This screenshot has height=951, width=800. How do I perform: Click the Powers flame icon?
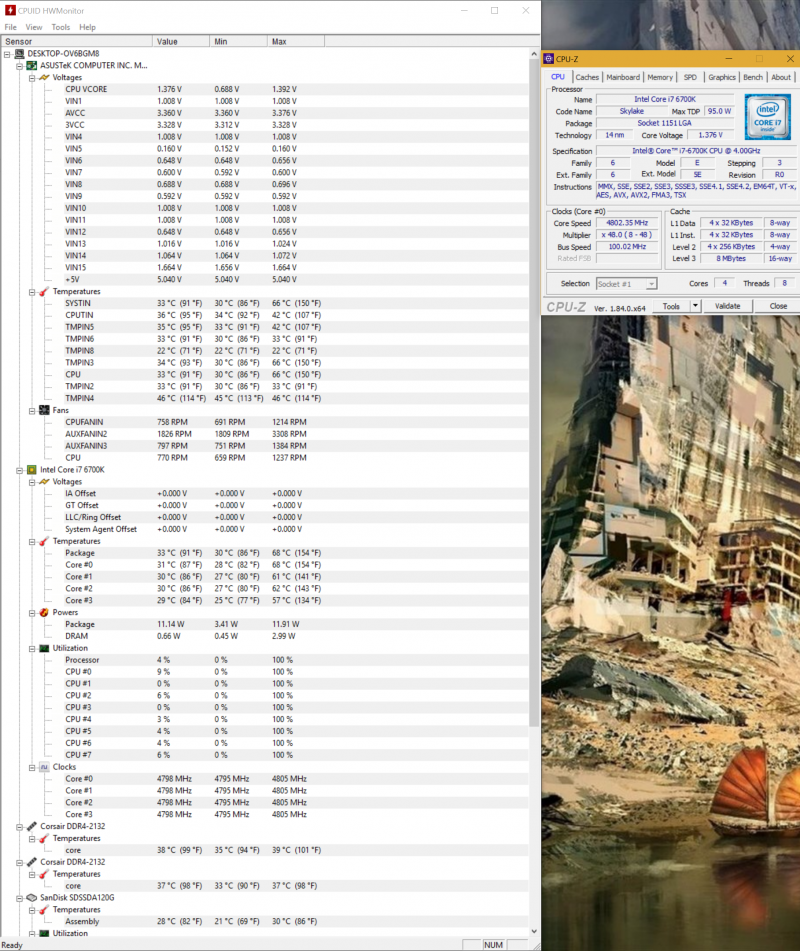pyautogui.click(x=44, y=613)
